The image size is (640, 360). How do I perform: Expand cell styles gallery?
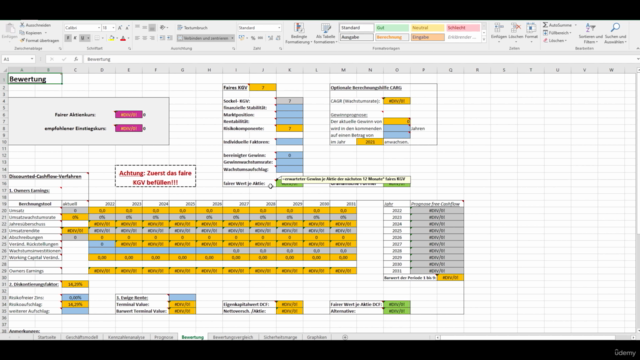(484, 40)
